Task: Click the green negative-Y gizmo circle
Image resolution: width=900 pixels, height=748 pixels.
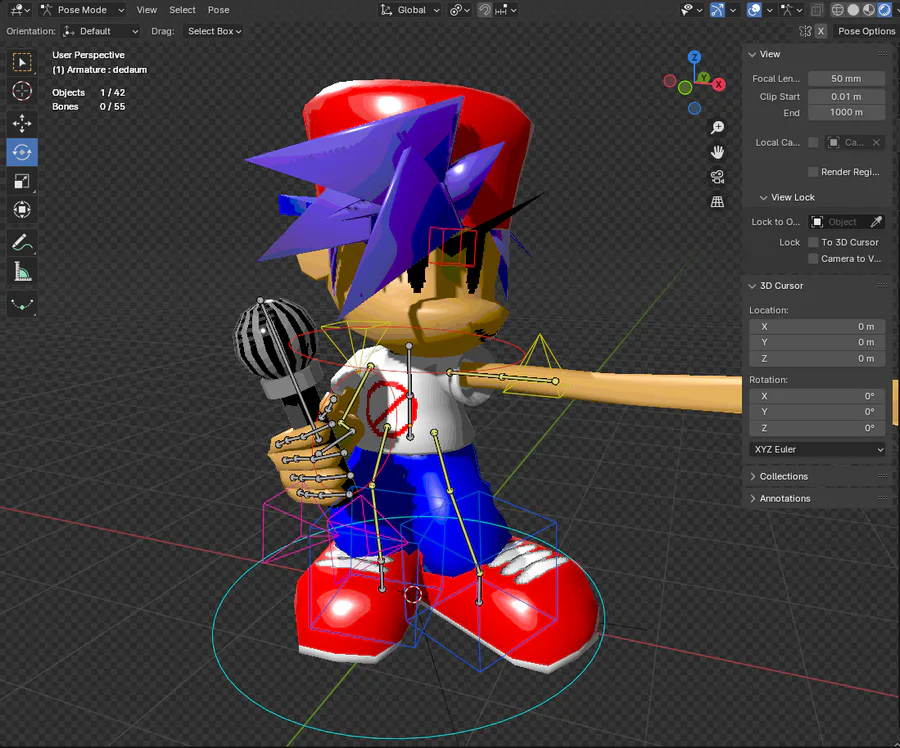Action: [685, 88]
